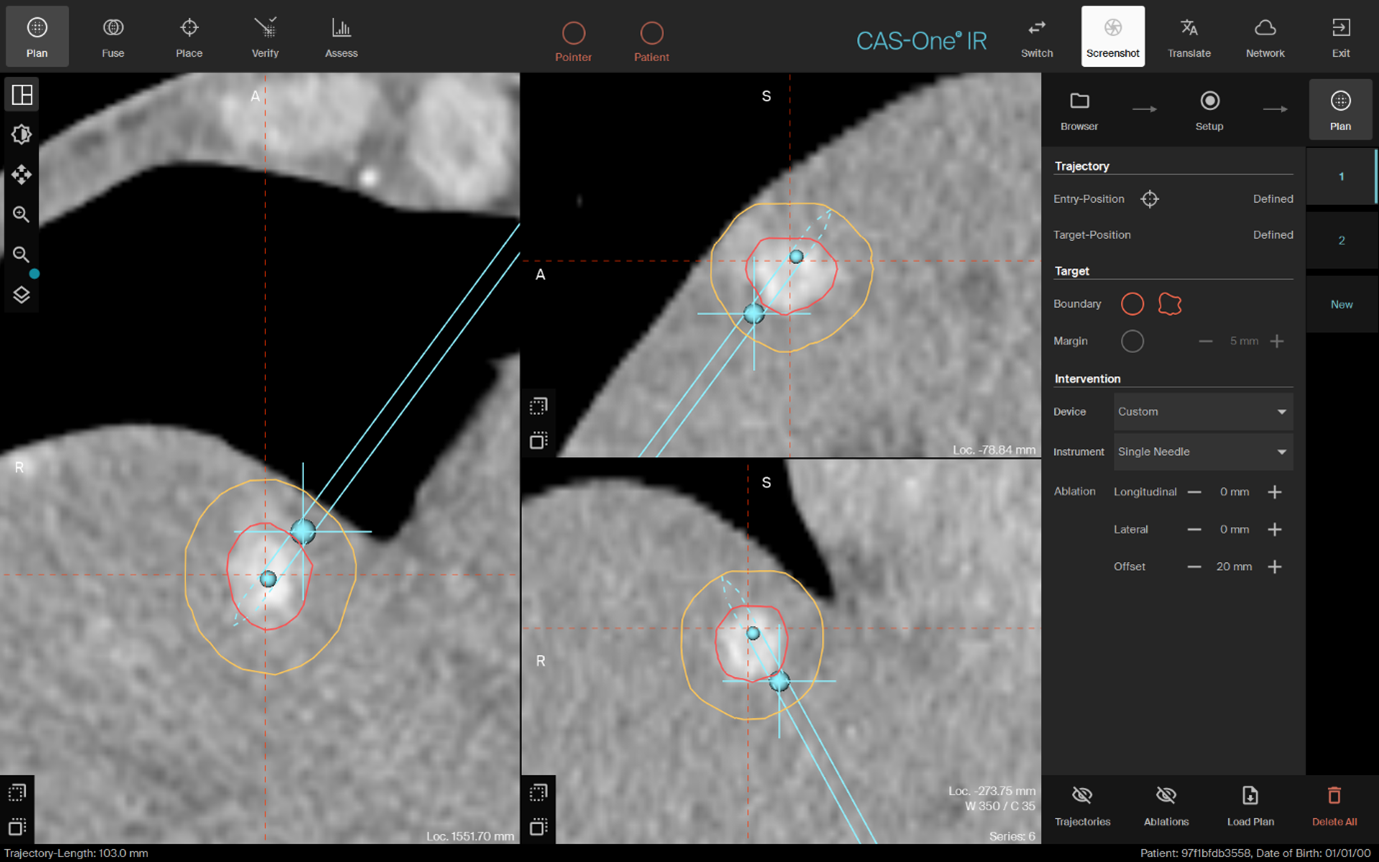The image size is (1379, 862).
Task: Open the Instrument dropdown showing Single Needle
Action: pyautogui.click(x=1203, y=451)
